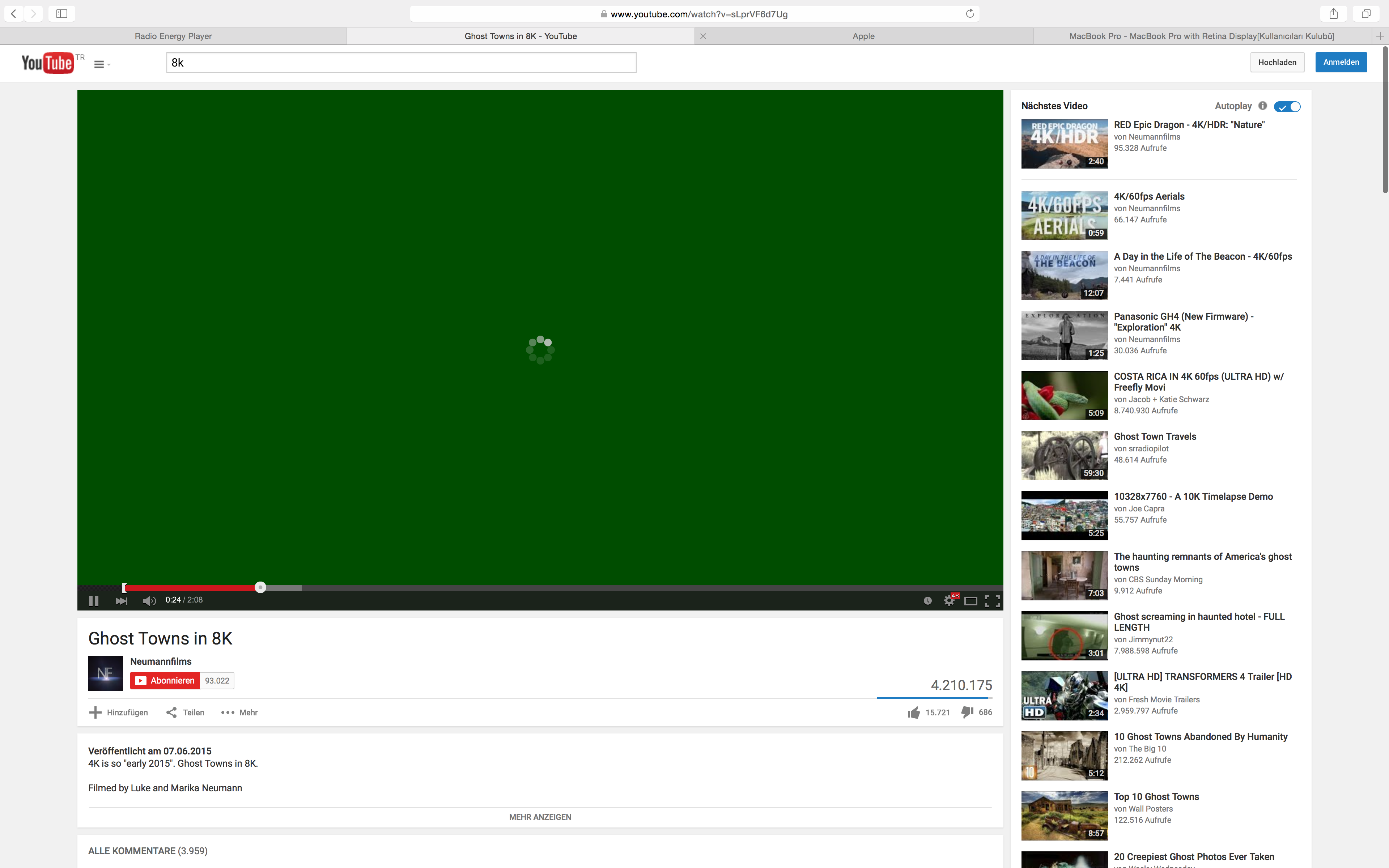The height and width of the screenshot is (868, 1389).
Task: Open 20 Creepiest Ghost Photos Ever Taken
Action: click(1194, 857)
